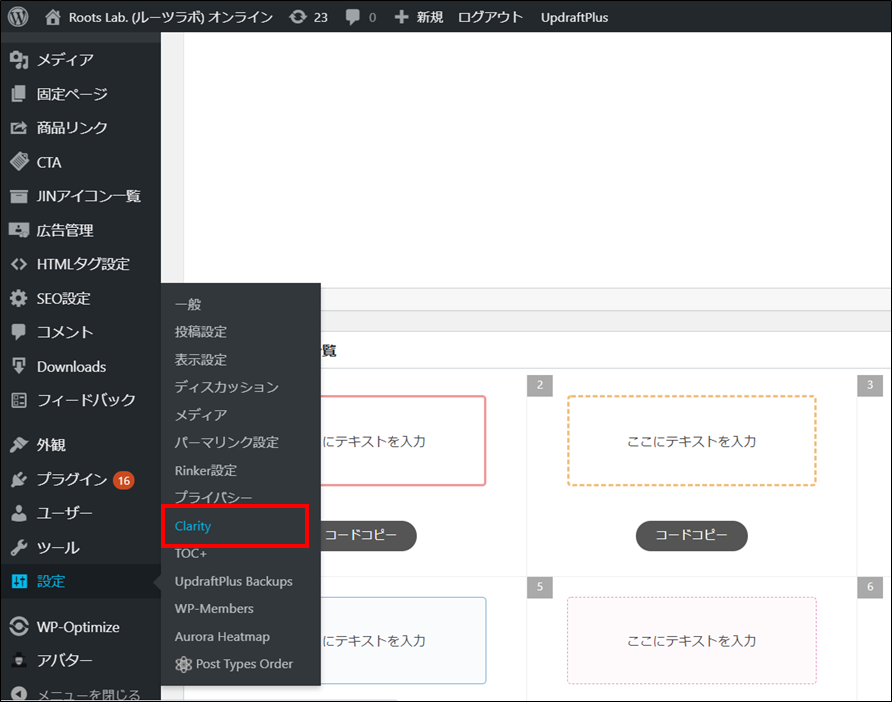The height and width of the screenshot is (702, 892).
Task: Click the orange dashed text box
Action: coord(691,441)
